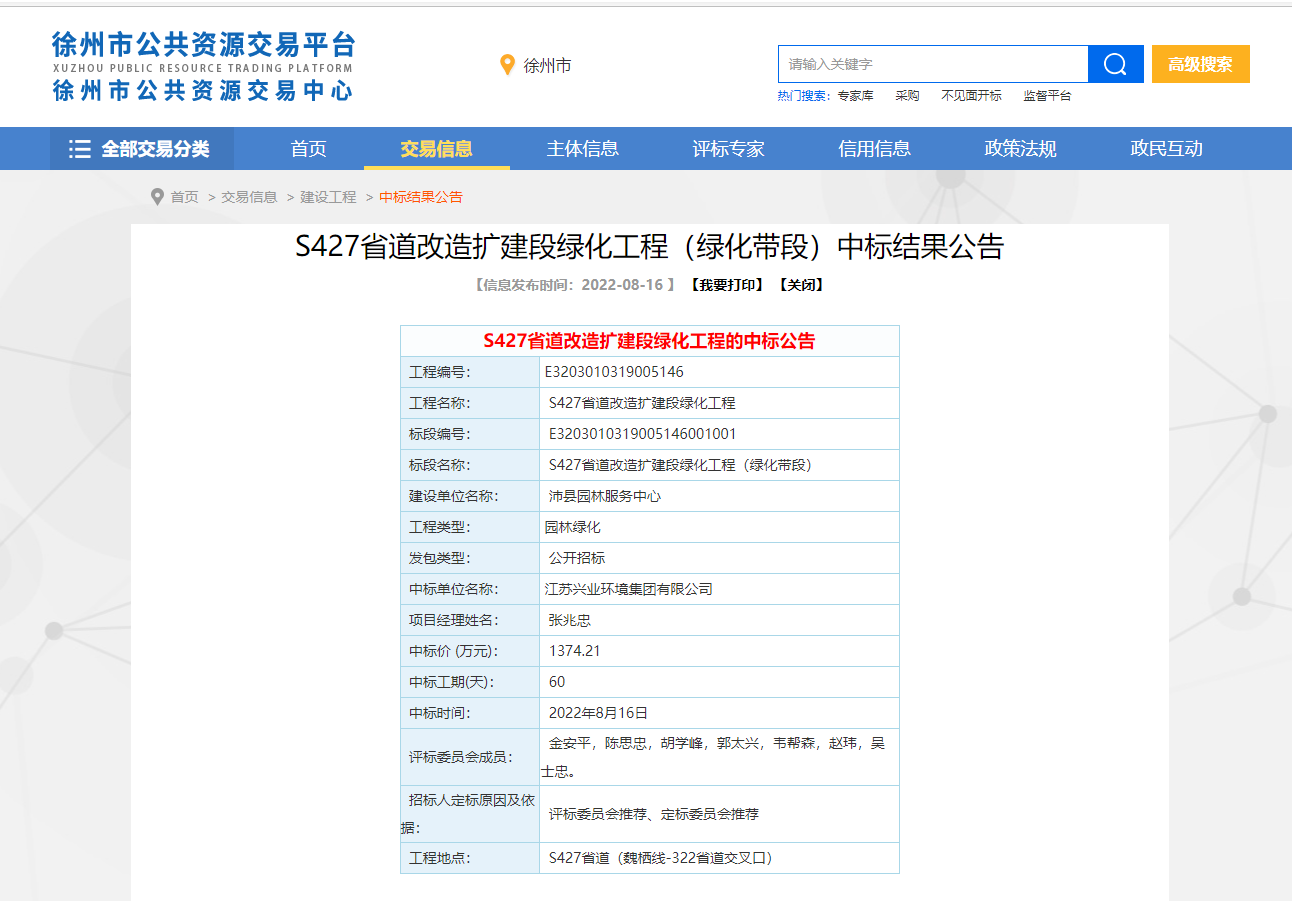This screenshot has width=1292, height=901.
Task: Click the 中标单位名称 label cell
Action: (x=470, y=589)
